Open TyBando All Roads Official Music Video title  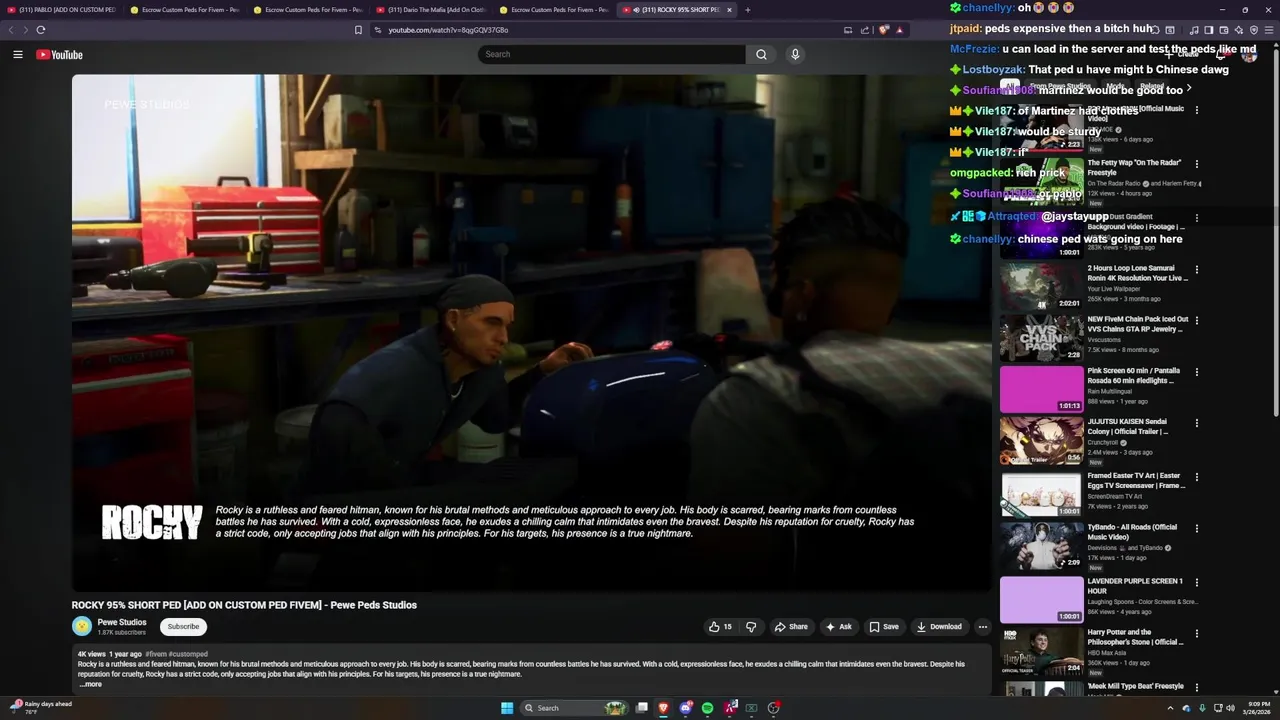coord(1133,532)
